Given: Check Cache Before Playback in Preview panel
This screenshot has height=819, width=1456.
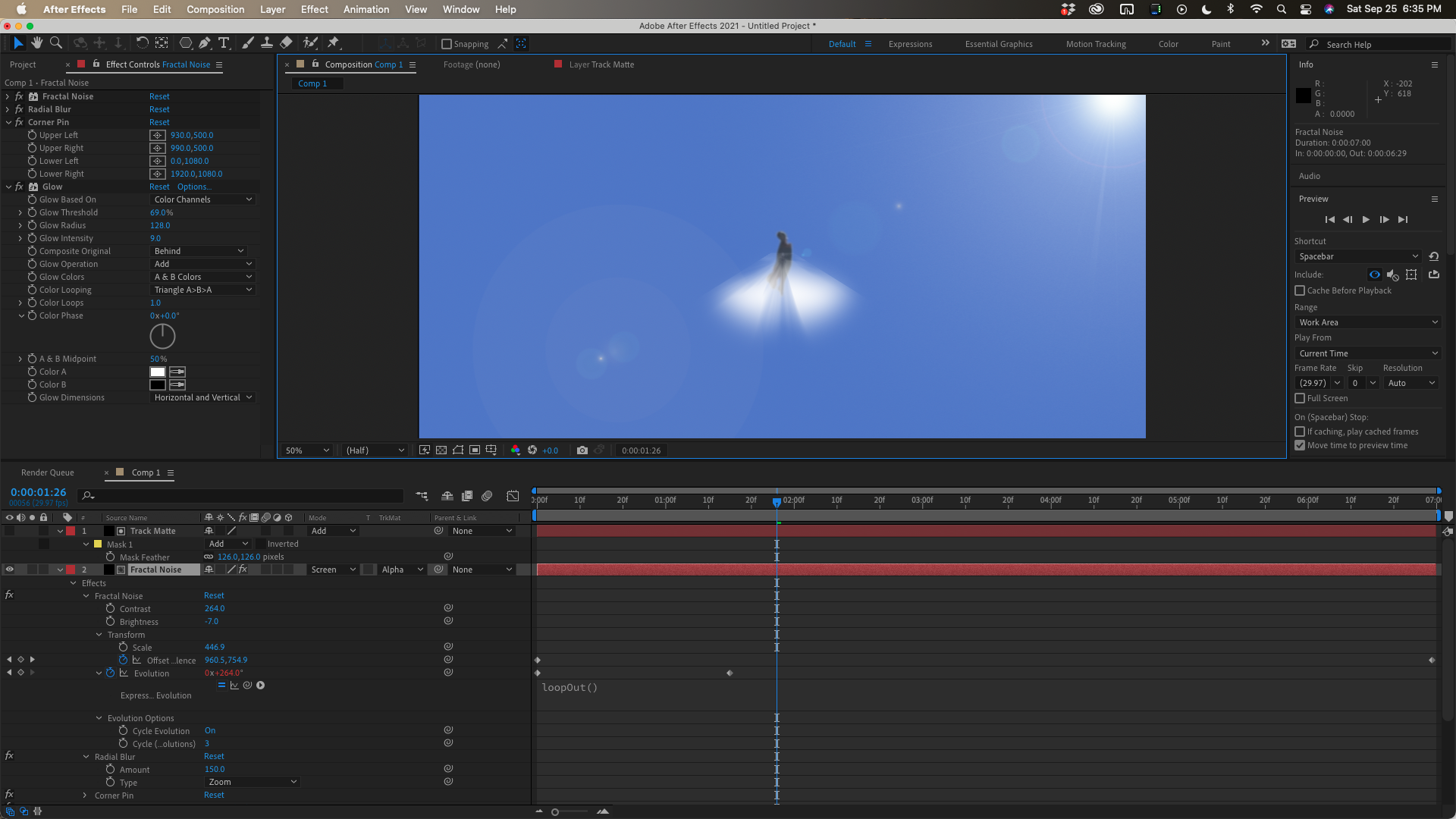Looking at the screenshot, I should (x=1300, y=290).
